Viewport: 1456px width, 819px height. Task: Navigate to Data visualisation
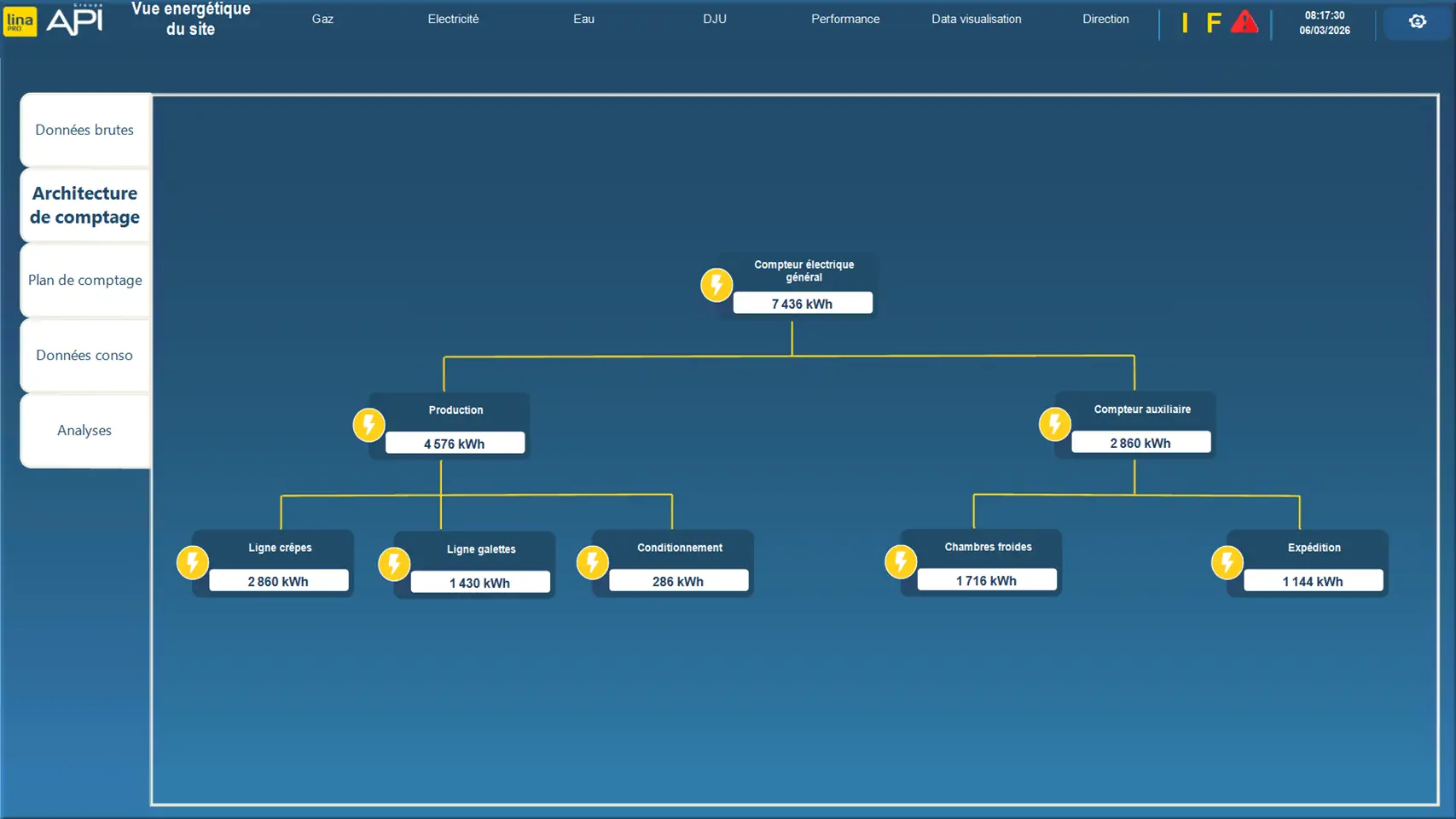[x=976, y=19]
